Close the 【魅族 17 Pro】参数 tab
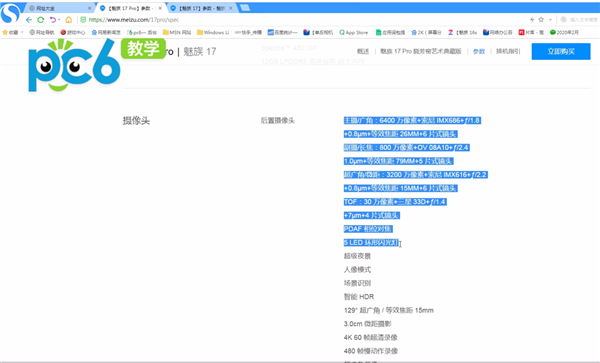 click(x=160, y=8)
